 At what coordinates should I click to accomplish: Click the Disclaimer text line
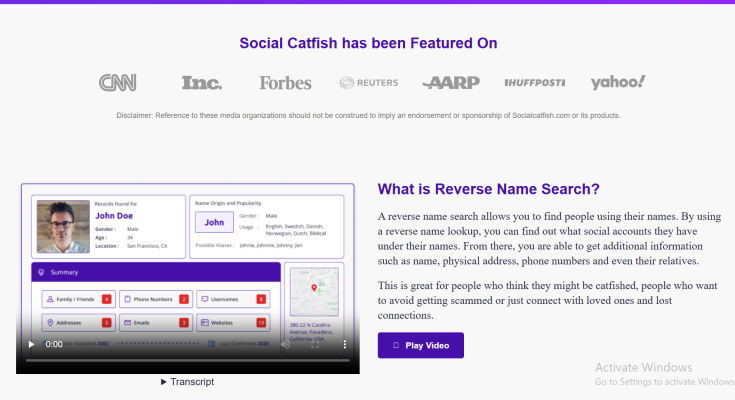click(368, 115)
